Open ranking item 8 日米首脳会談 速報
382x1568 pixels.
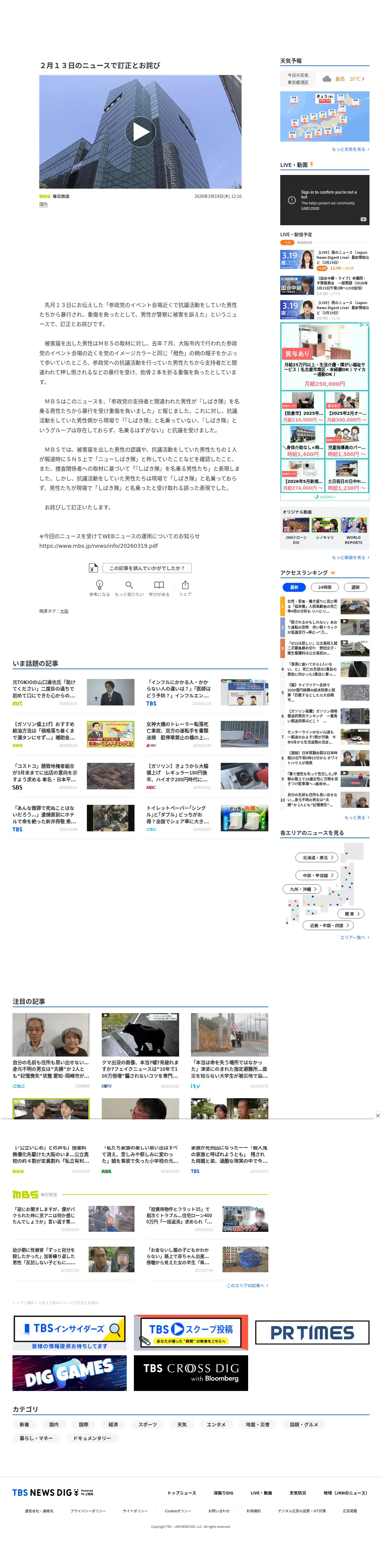click(324, 758)
